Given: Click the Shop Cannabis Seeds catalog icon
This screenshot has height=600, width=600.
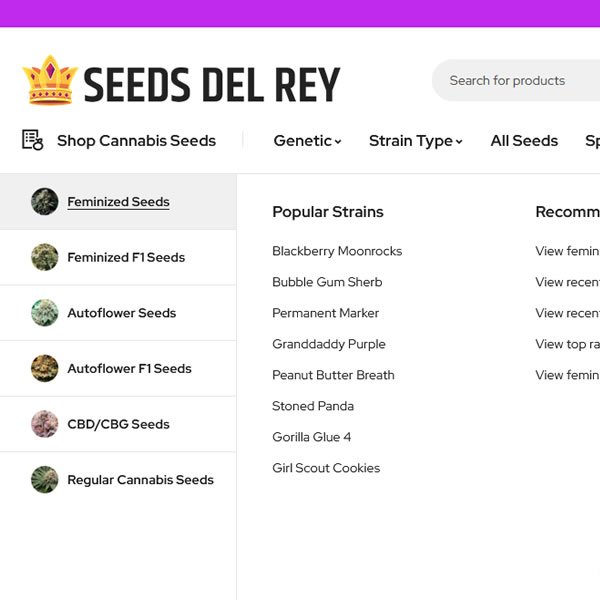Looking at the screenshot, I should coord(33,140).
